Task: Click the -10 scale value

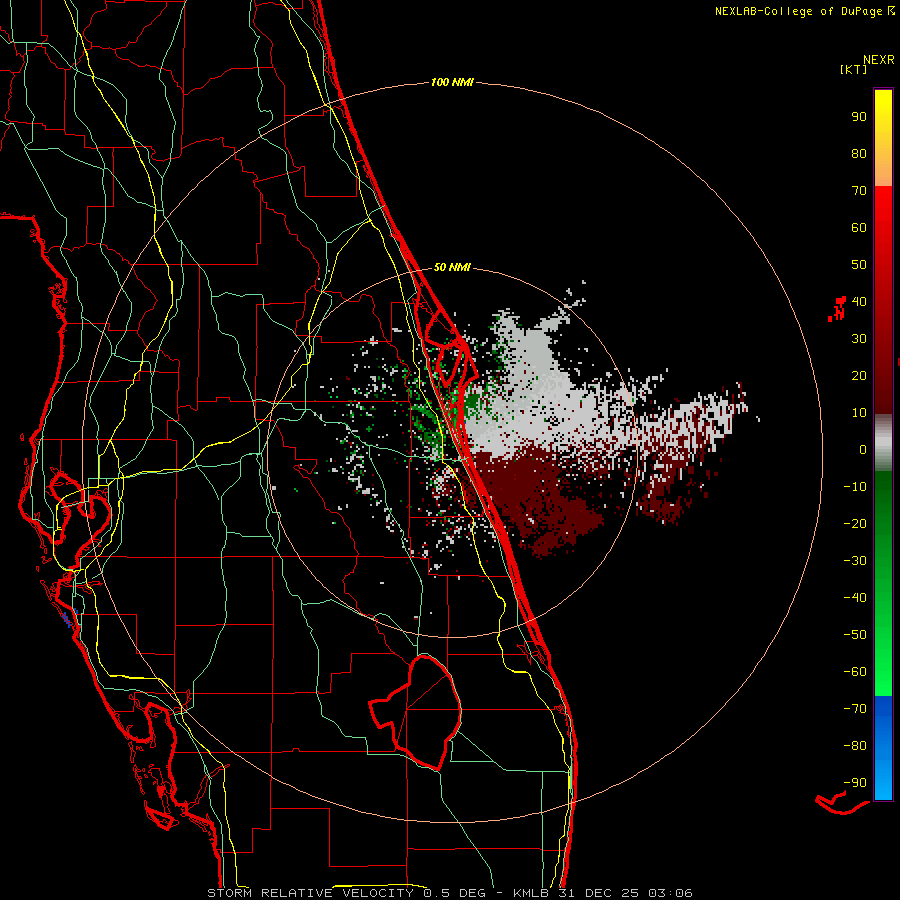Action: click(855, 487)
